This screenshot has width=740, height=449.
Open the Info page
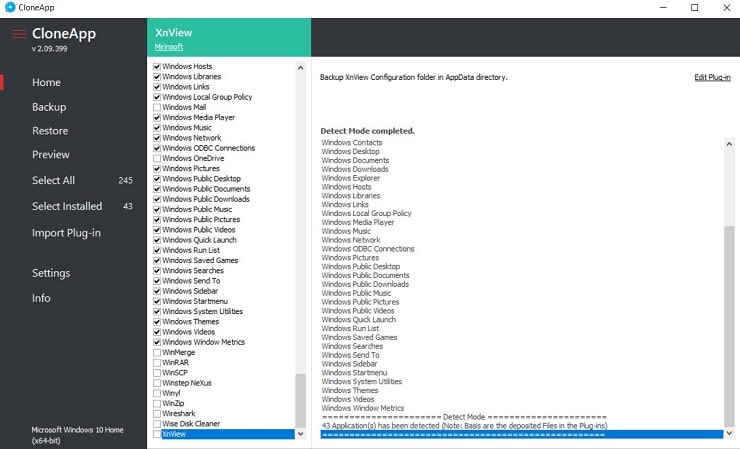[41, 298]
